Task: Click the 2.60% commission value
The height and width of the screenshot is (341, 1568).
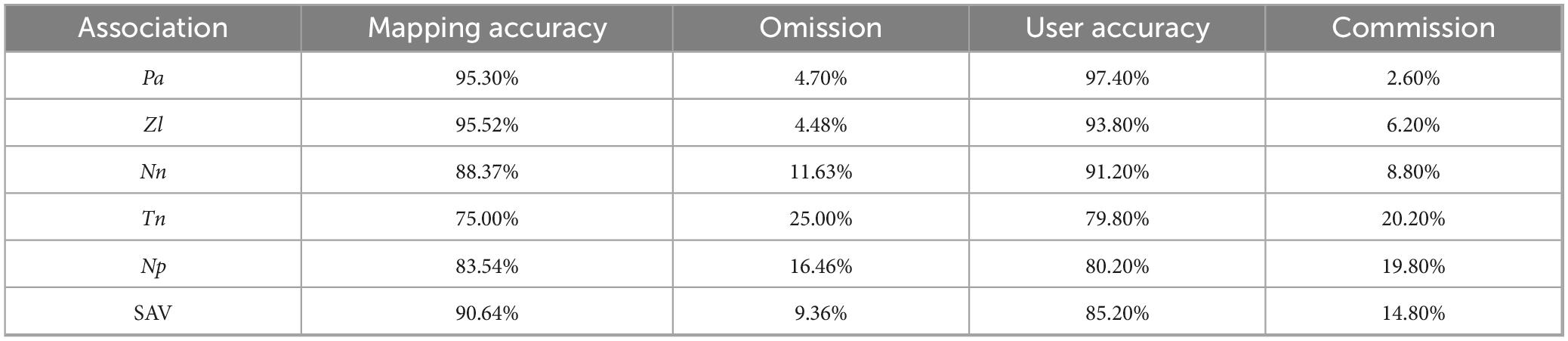Action: [x=1413, y=78]
